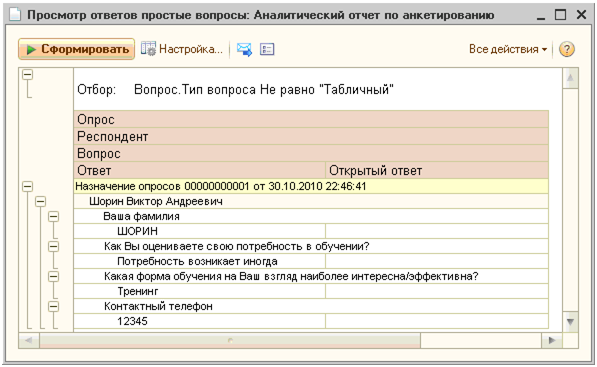Viewport: 597px width, 367px height.
Task: Select the 12345 answer cell
Action: pyautogui.click(x=200, y=321)
